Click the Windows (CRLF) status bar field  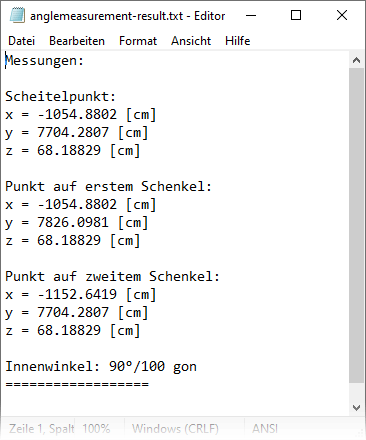[x=175, y=428]
